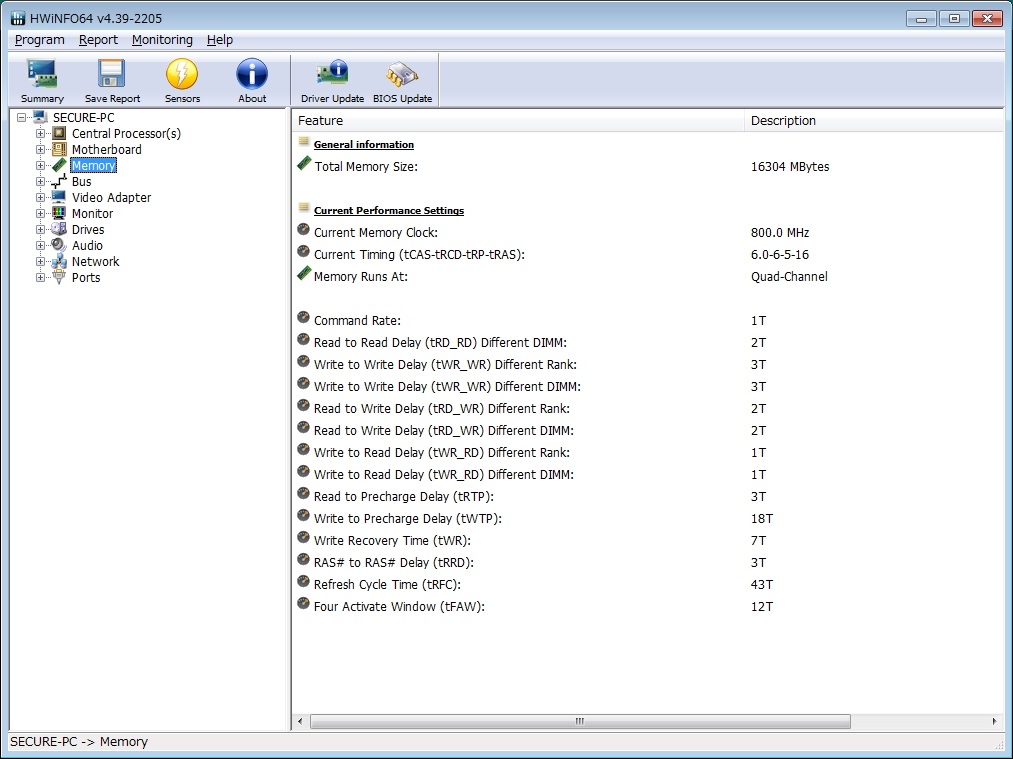Click the horizontal scrollbar right arrow

pyautogui.click(x=994, y=721)
